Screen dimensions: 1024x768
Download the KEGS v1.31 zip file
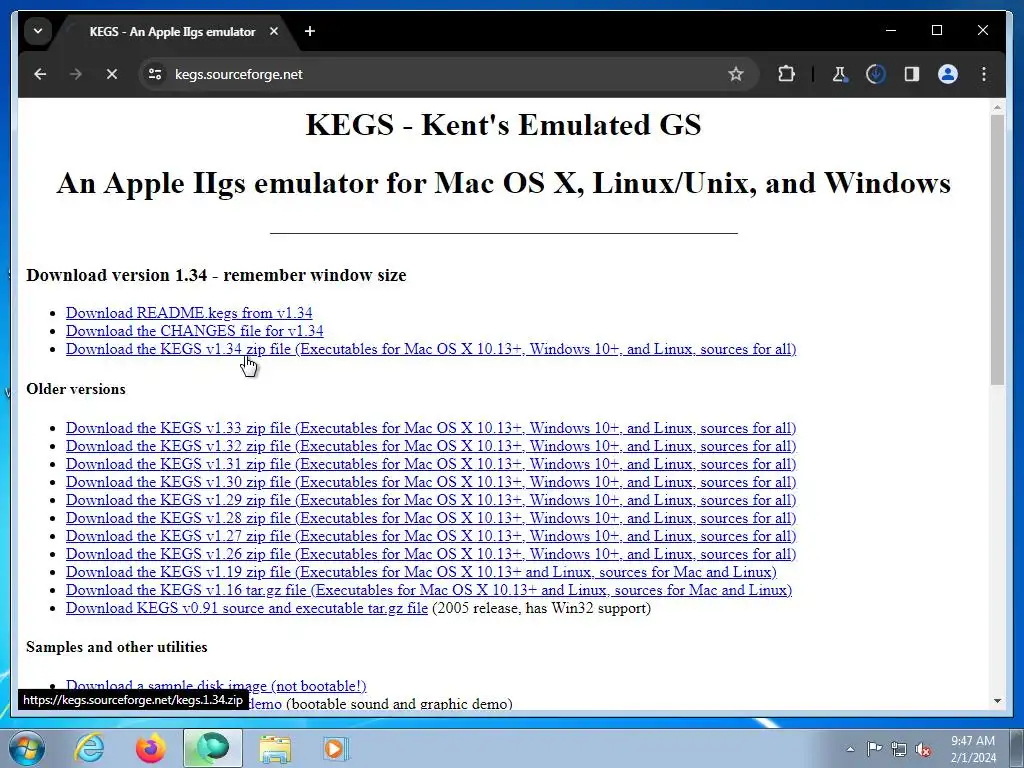click(430, 464)
